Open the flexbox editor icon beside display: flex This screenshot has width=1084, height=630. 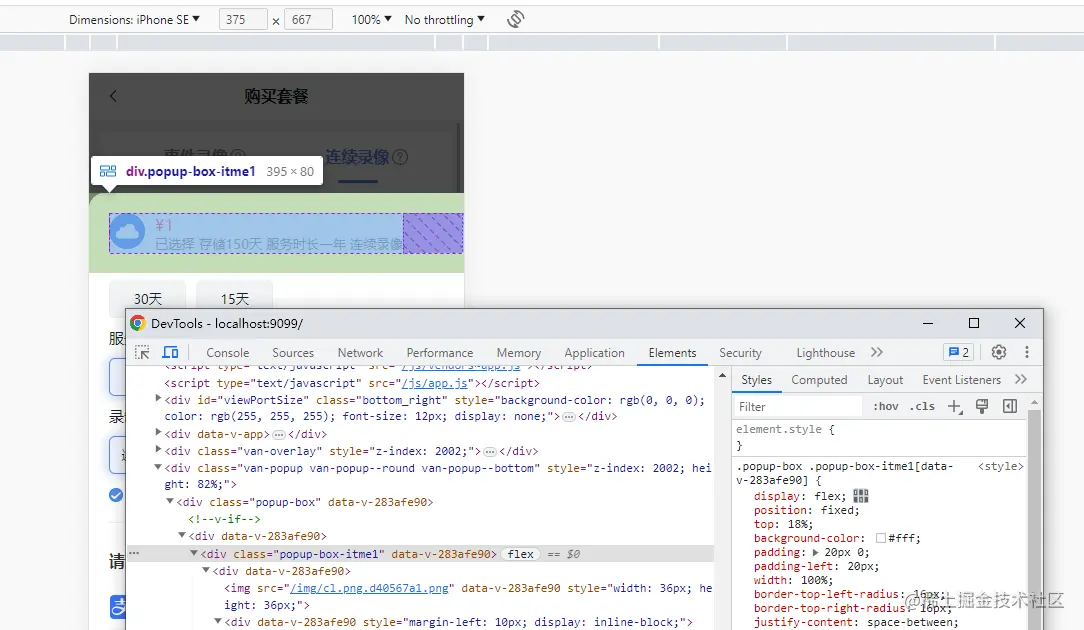pyautogui.click(x=861, y=496)
